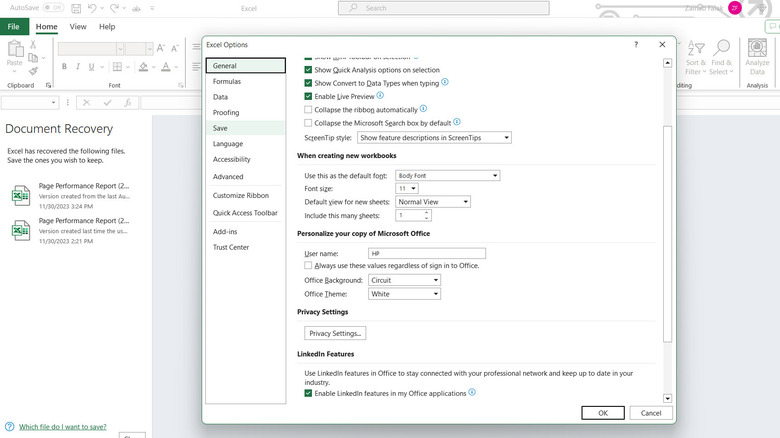Click the Privacy Settings button

336,333
